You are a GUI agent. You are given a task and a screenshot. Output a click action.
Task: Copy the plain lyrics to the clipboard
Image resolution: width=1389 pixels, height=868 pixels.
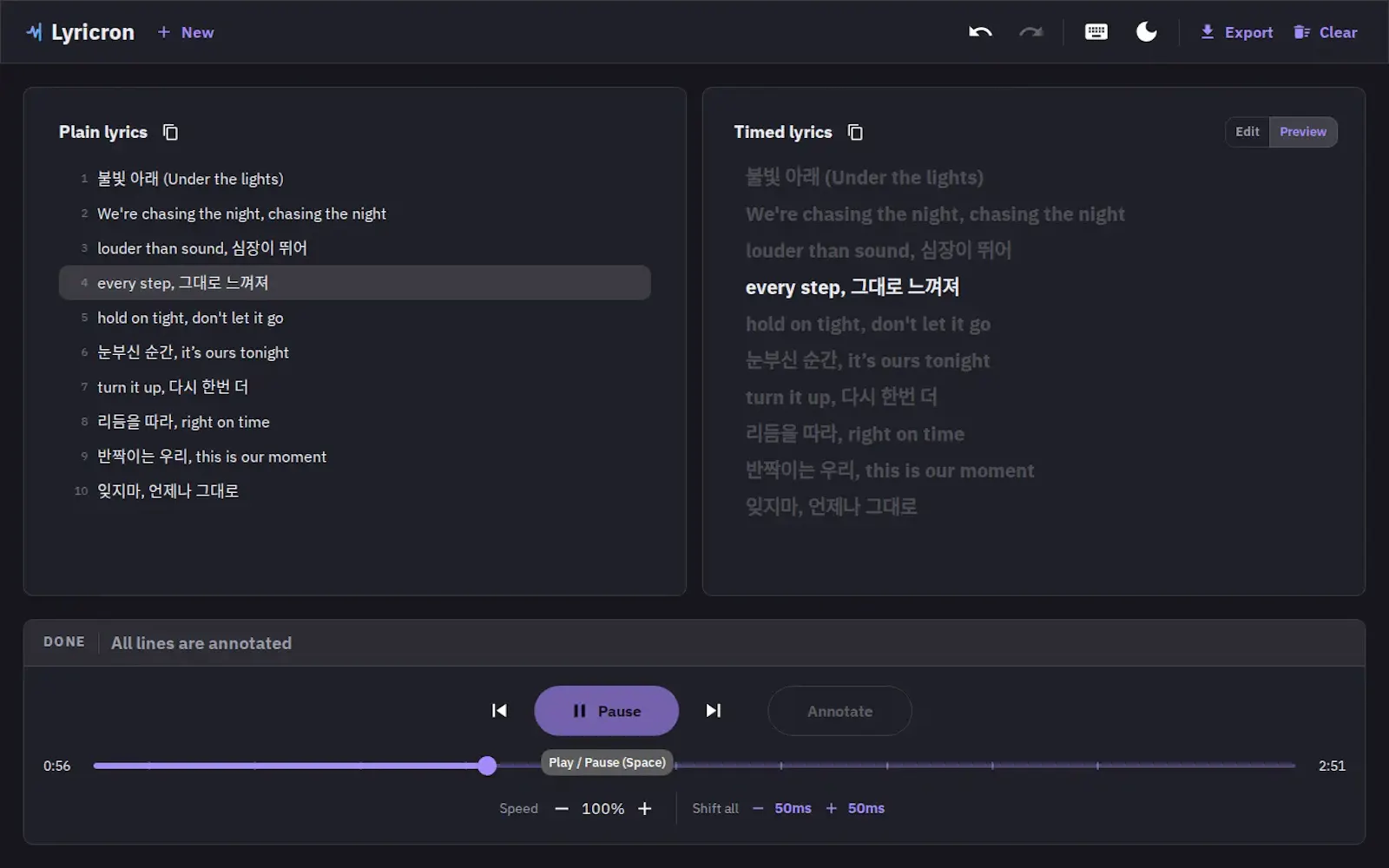171,132
